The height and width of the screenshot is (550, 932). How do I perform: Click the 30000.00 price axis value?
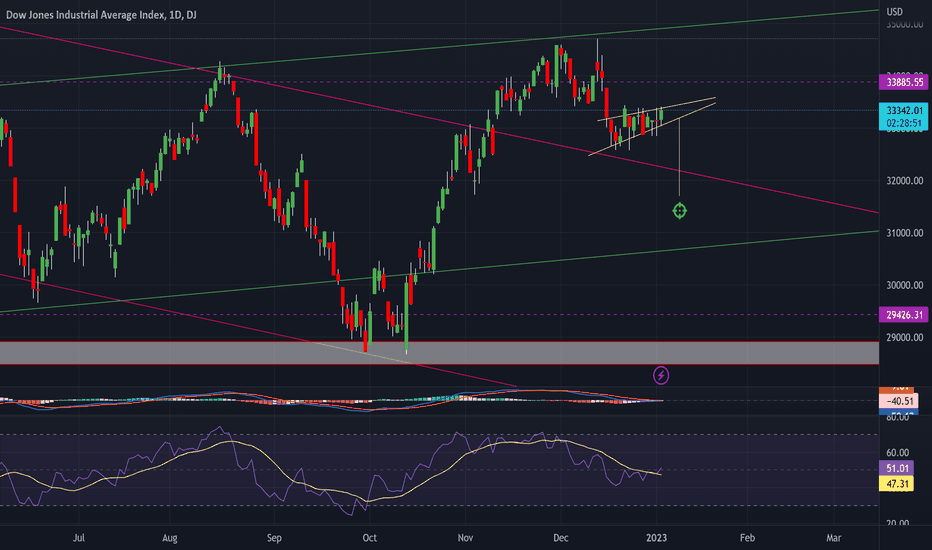[x=905, y=285]
